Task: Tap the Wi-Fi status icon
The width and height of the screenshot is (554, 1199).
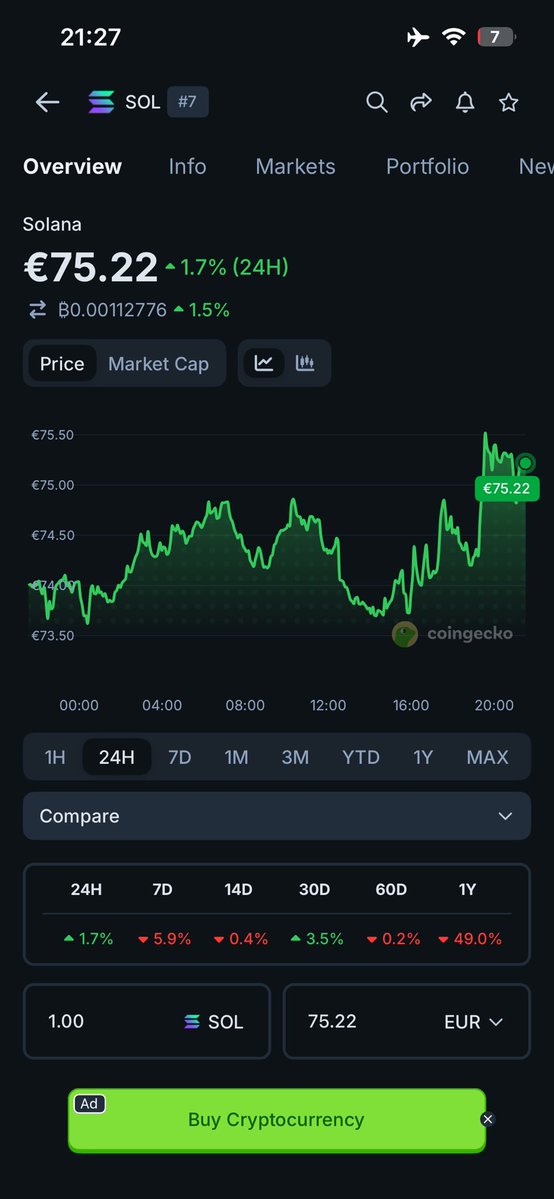Action: pyautogui.click(x=454, y=37)
